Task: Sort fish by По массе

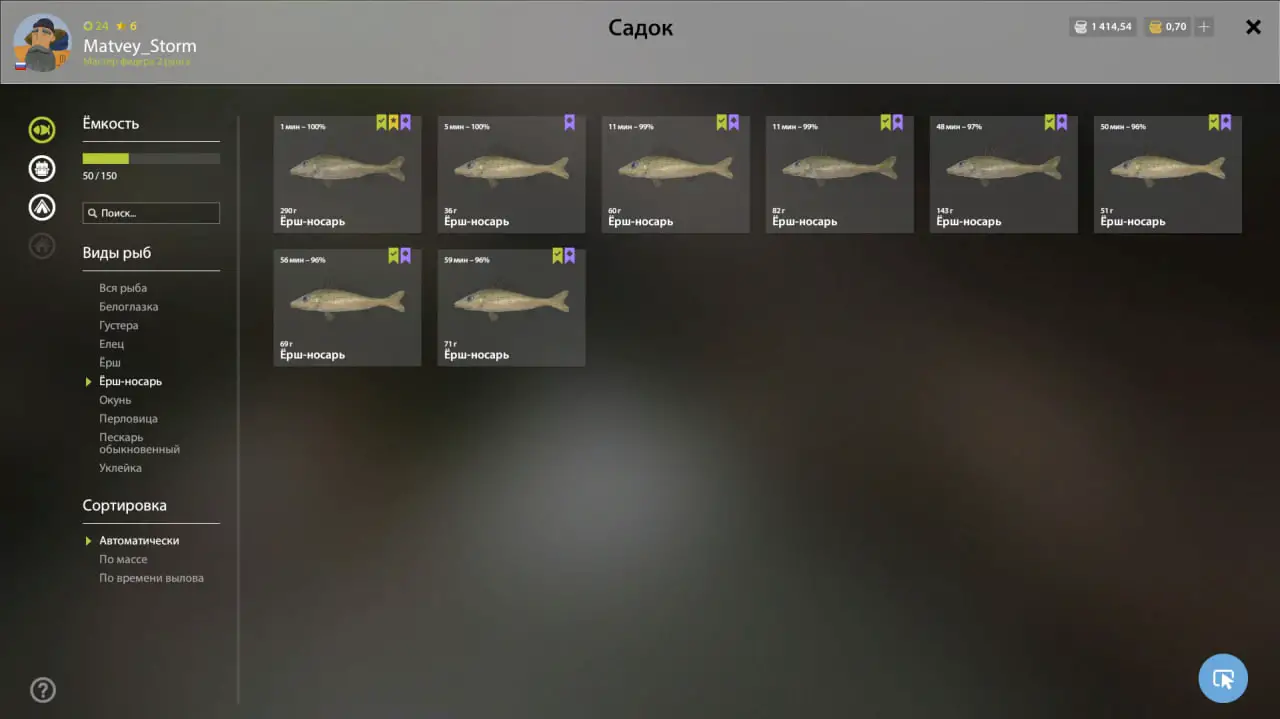Action: [123, 560]
